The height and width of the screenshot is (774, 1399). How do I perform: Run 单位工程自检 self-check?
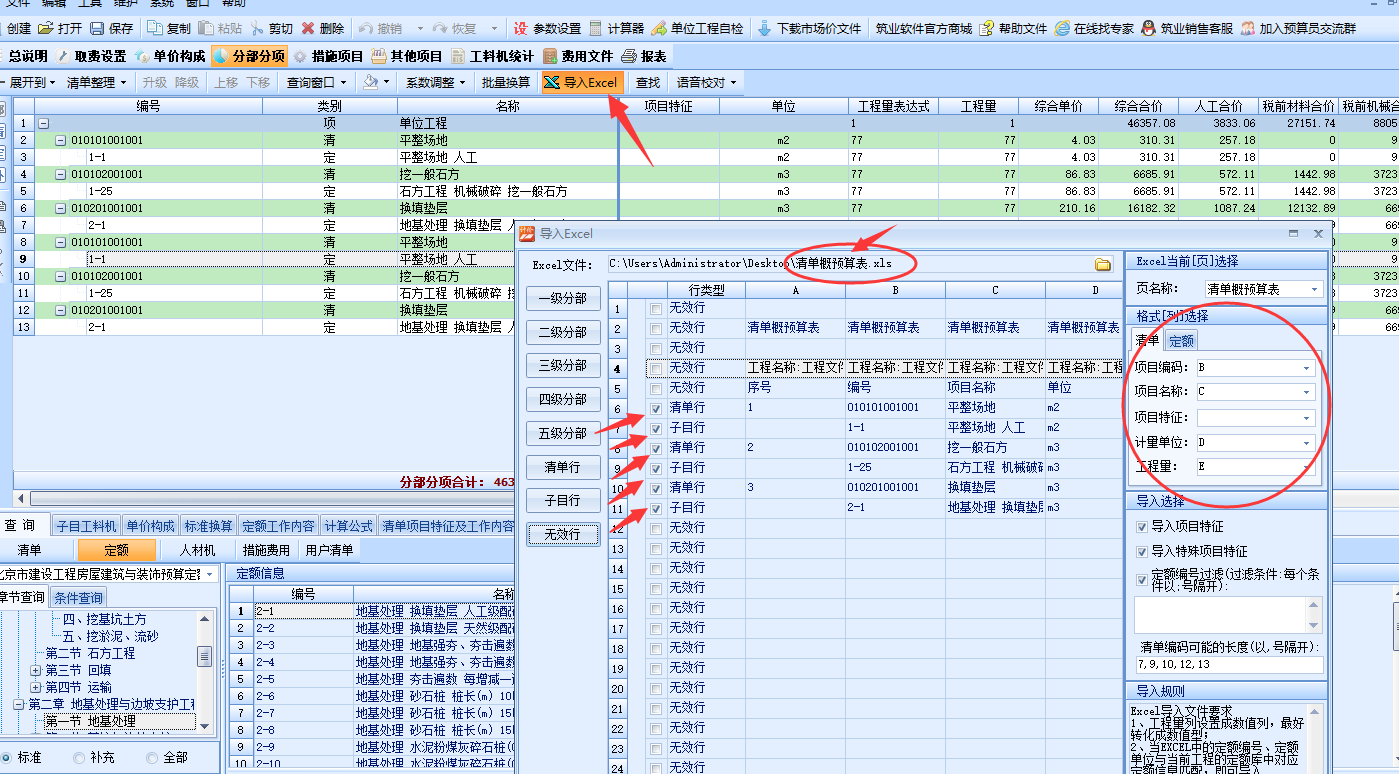(699, 28)
